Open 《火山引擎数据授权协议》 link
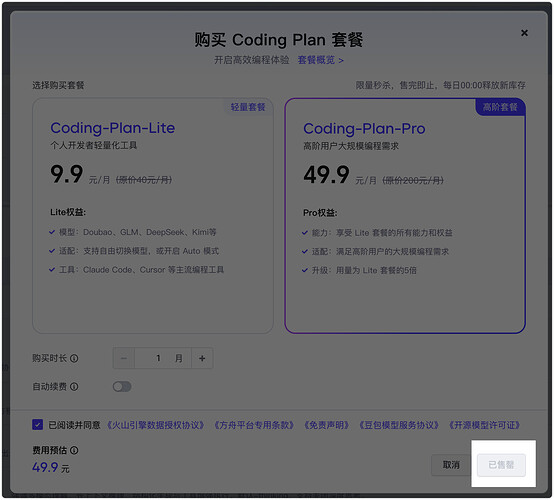Image resolution: width=554 pixels, height=500 pixels. tap(155, 425)
